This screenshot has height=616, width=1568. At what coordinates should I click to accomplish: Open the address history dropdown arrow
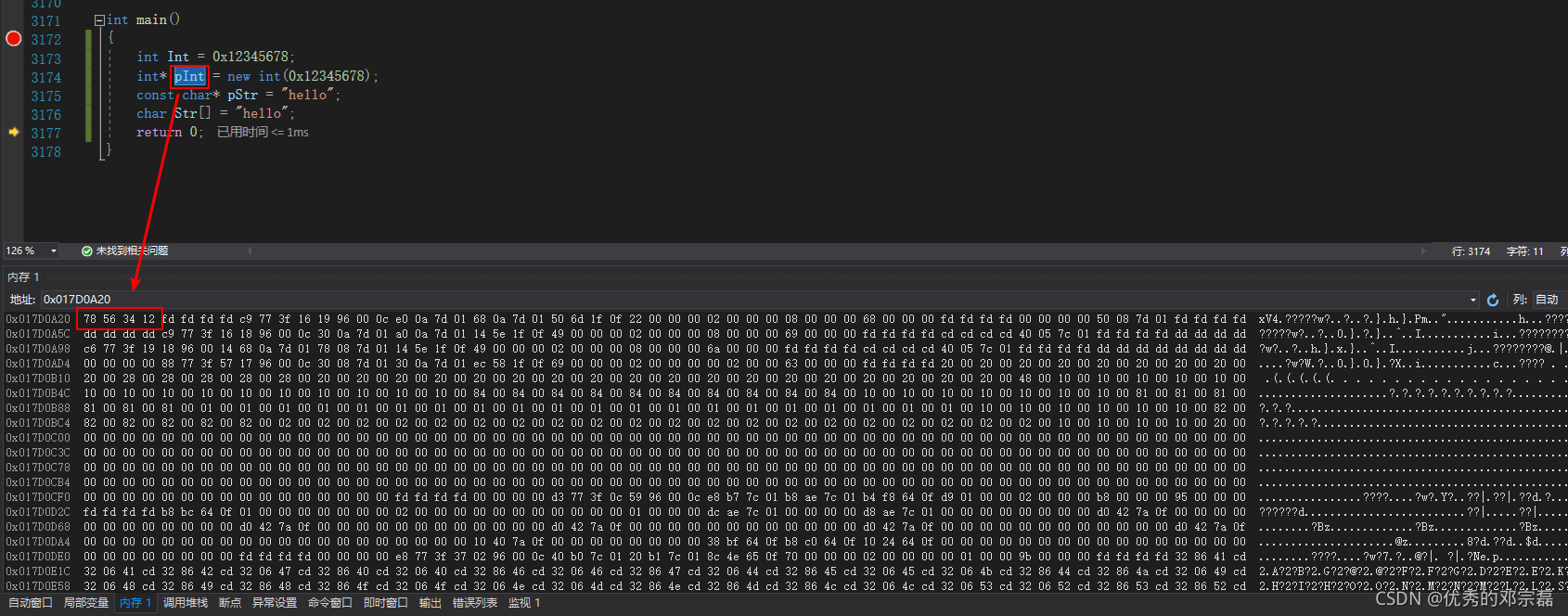[x=1472, y=300]
